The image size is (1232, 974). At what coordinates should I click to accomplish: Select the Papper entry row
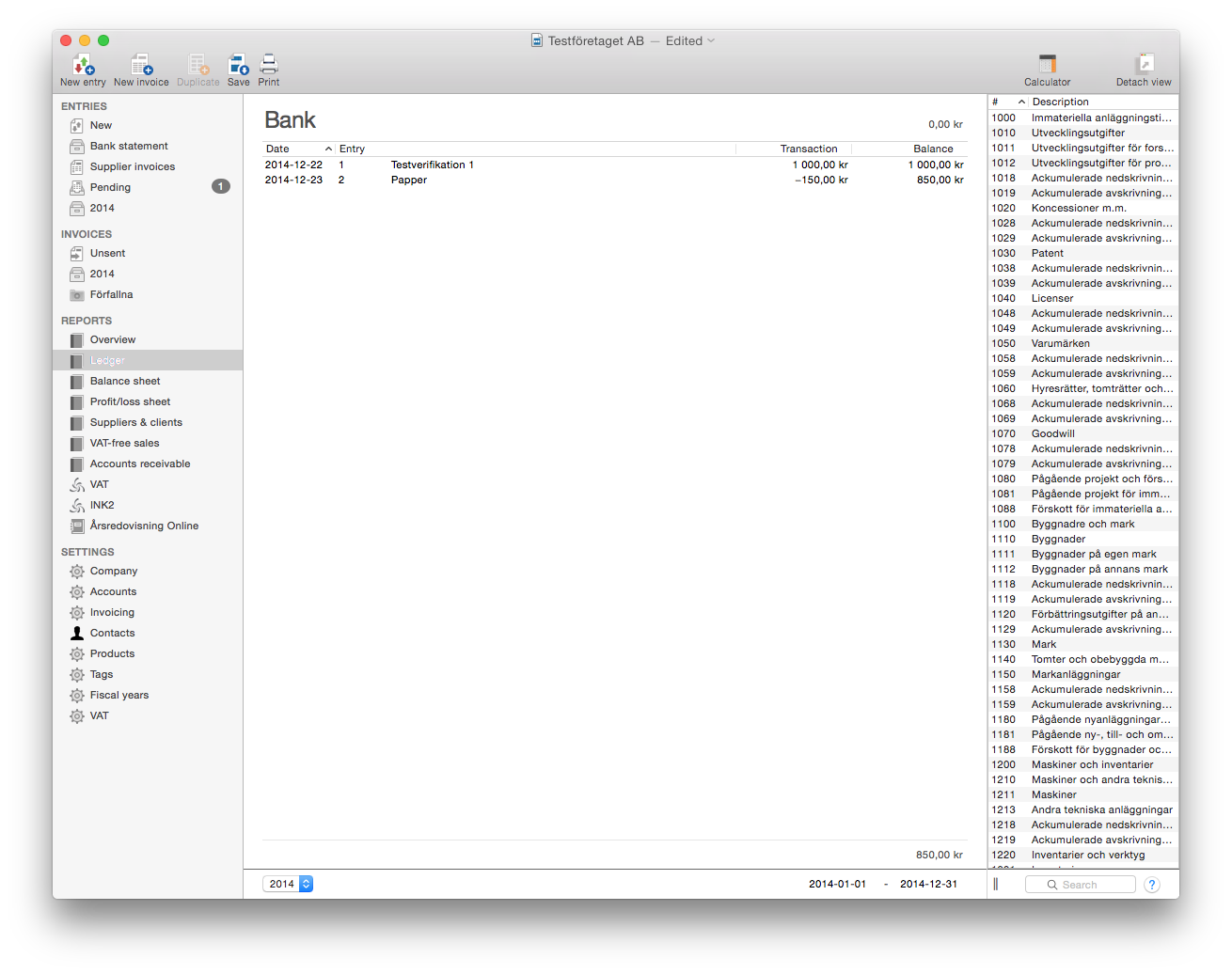[615, 180]
